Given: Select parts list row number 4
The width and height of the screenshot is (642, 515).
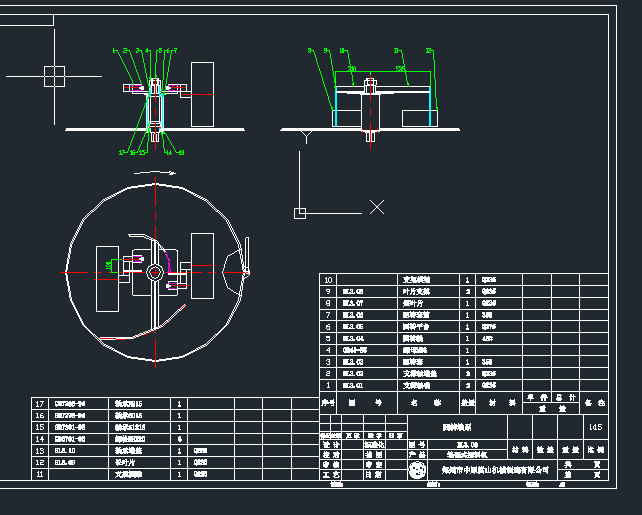Looking at the screenshot, I should pyautogui.click(x=464, y=350).
